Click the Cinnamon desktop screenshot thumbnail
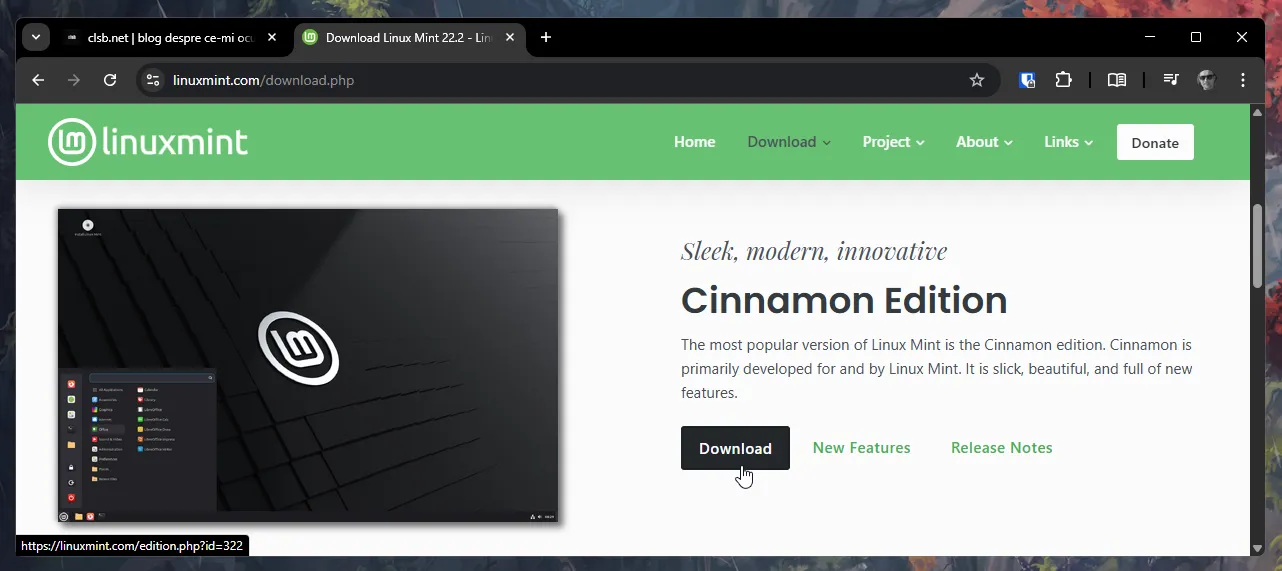 pyautogui.click(x=307, y=365)
